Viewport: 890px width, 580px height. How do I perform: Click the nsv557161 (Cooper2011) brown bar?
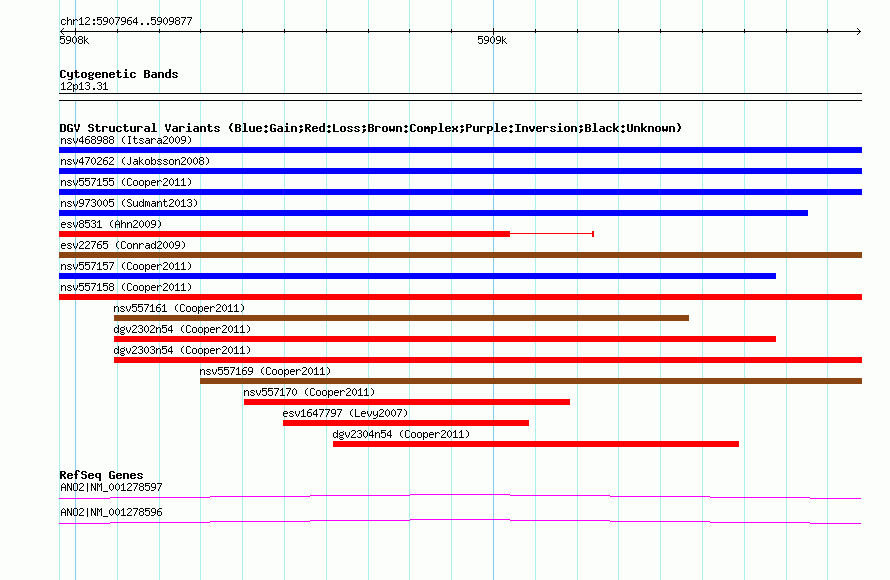401,318
